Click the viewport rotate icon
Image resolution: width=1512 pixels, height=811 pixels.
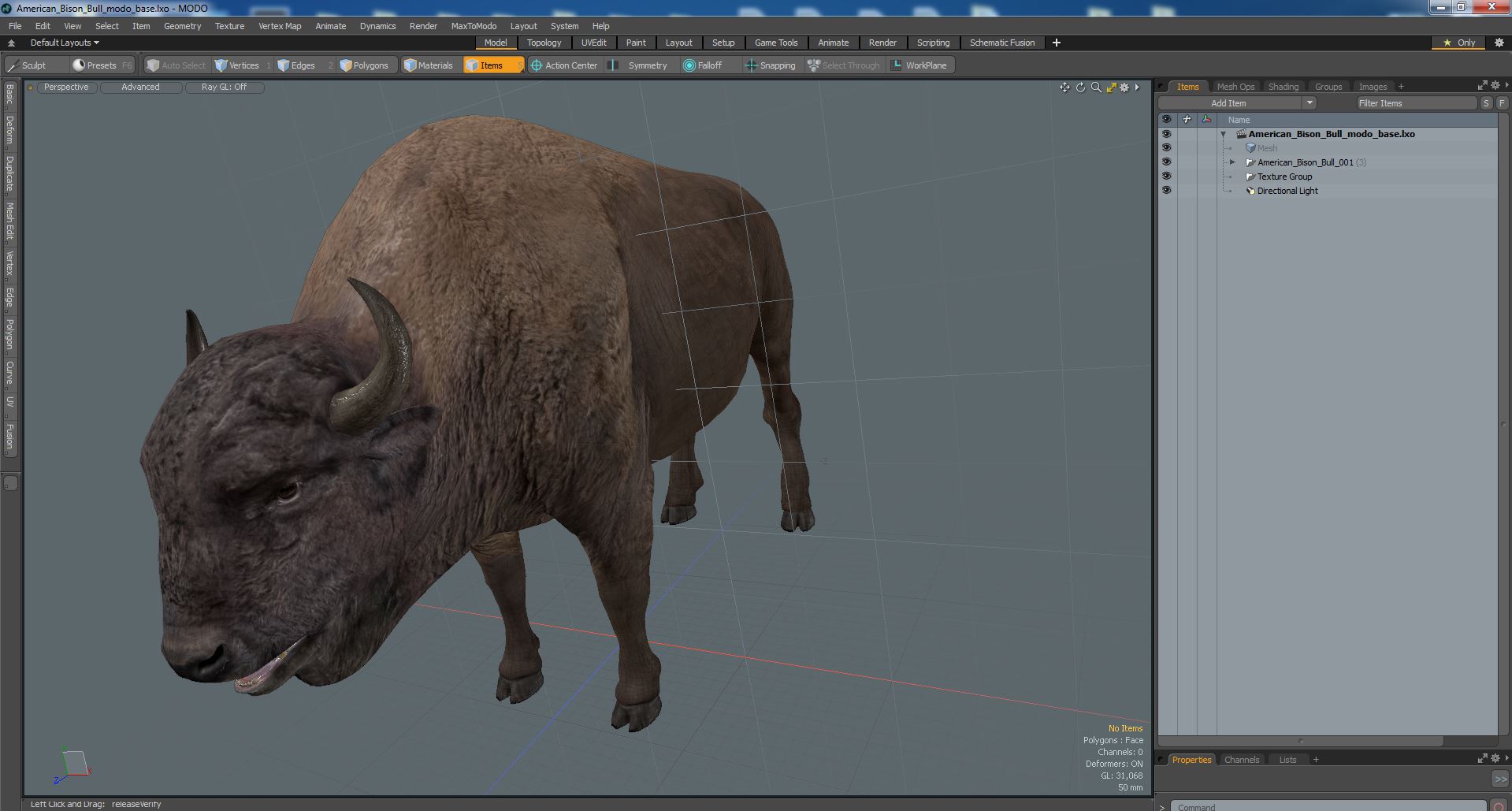click(x=1080, y=87)
